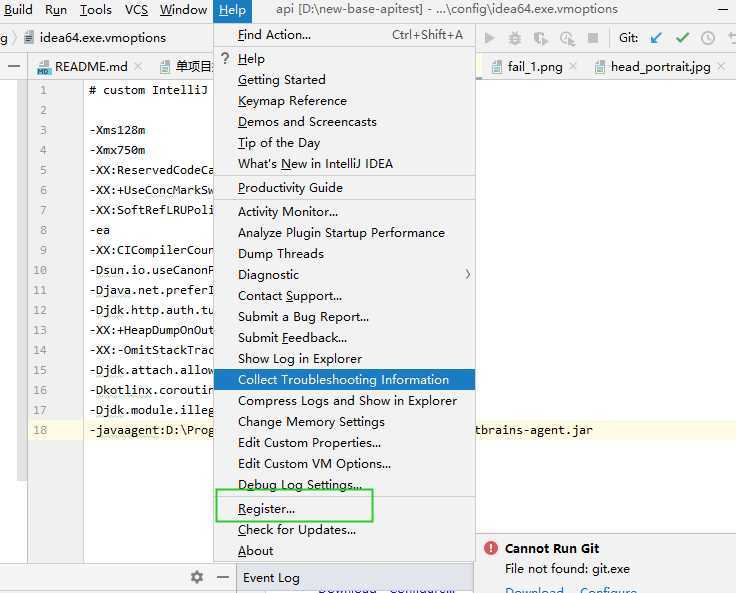This screenshot has width=736, height=593.
Task: Choose Check for Updates…
Action: click(344, 530)
